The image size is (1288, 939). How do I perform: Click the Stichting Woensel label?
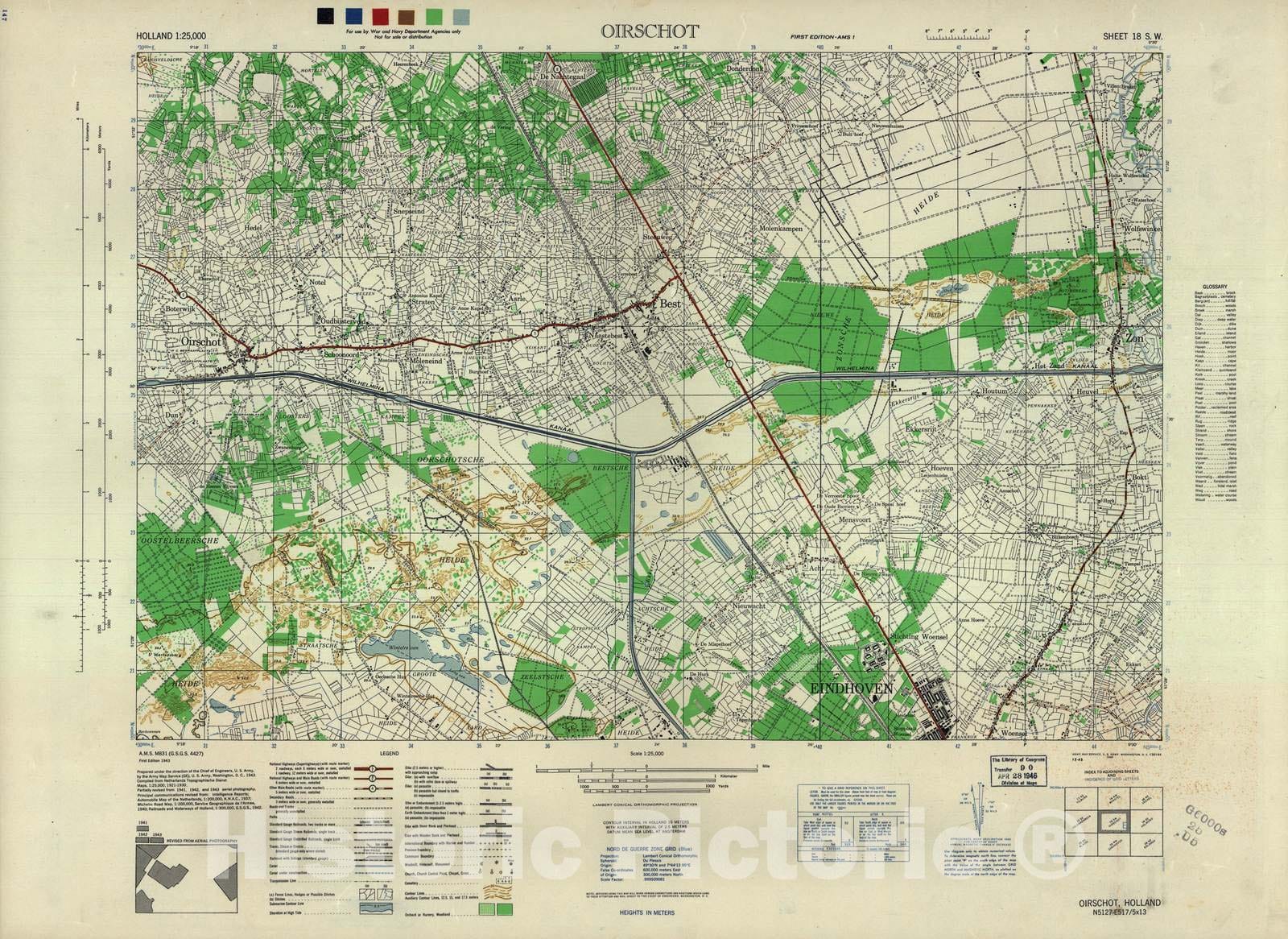tap(919, 637)
